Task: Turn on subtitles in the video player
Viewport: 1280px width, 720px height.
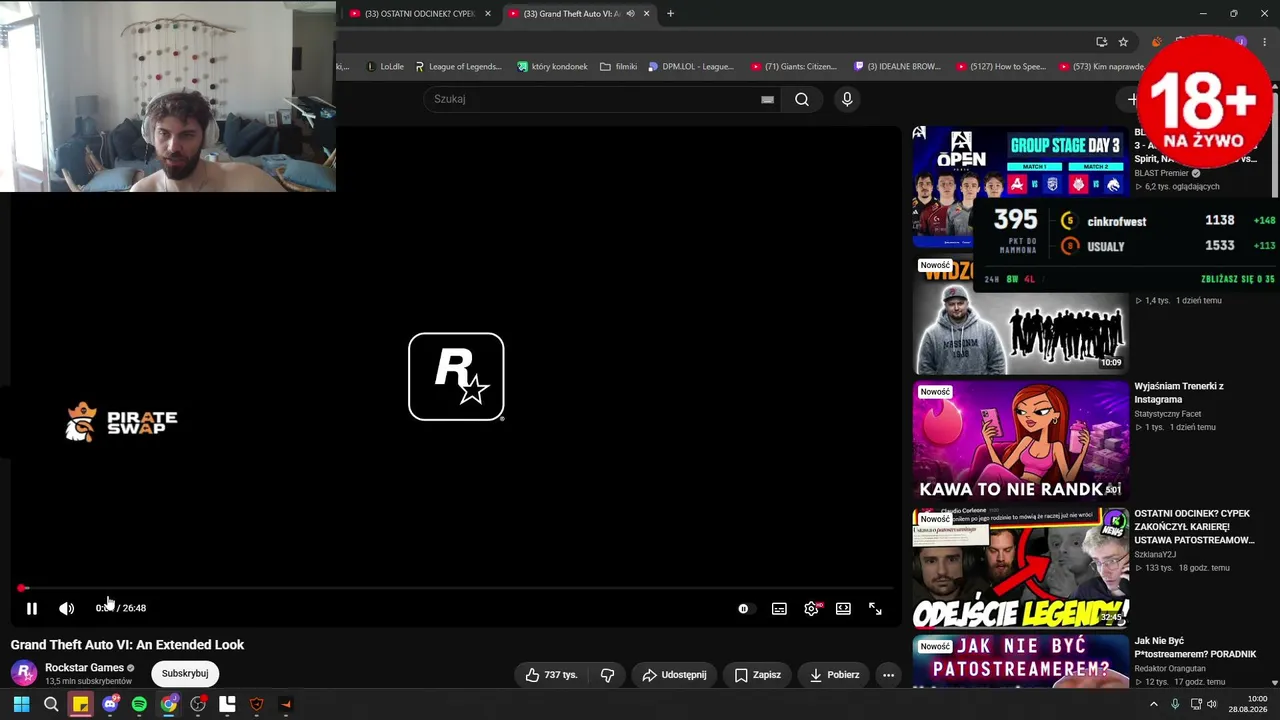Action: click(x=779, y=608)
